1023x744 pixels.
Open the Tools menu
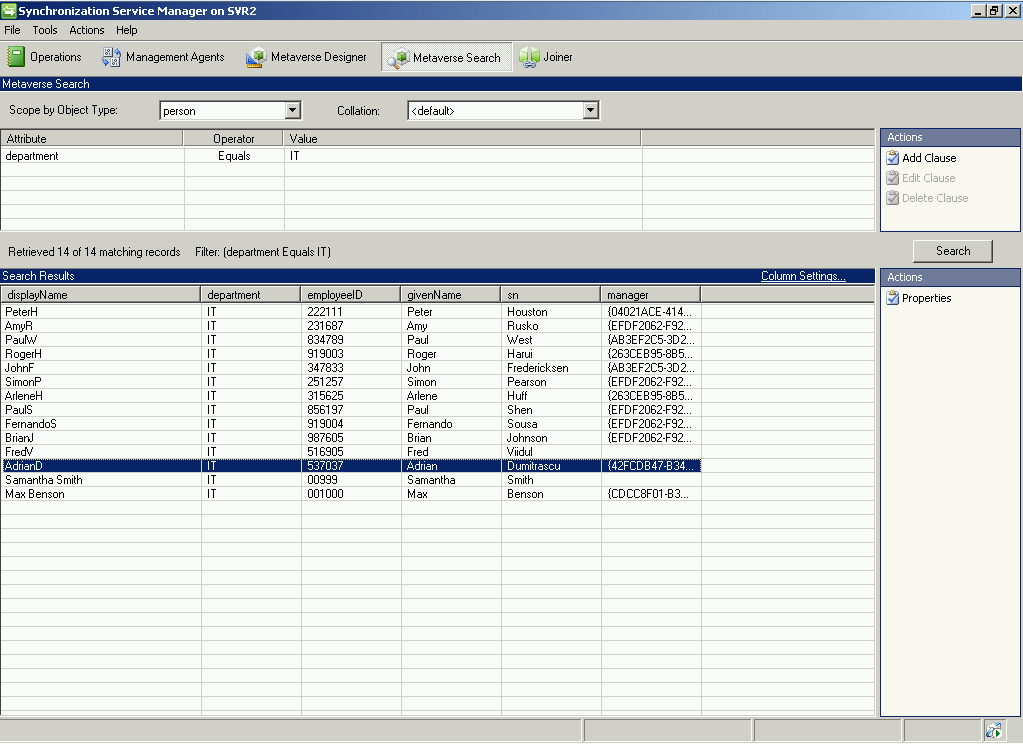click(x=45, y=30)
